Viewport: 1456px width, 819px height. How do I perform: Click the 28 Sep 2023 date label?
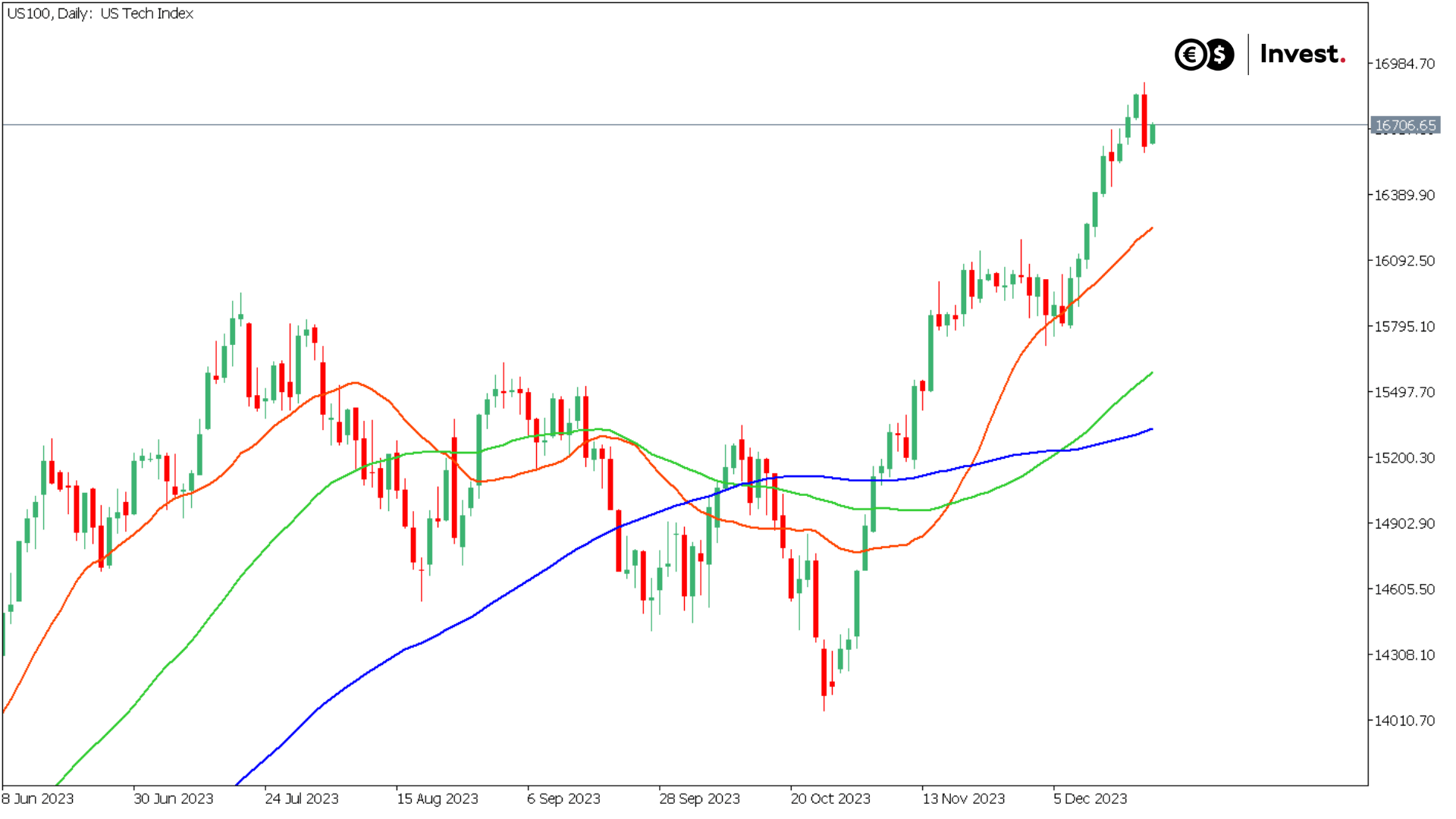click(699, 799)
